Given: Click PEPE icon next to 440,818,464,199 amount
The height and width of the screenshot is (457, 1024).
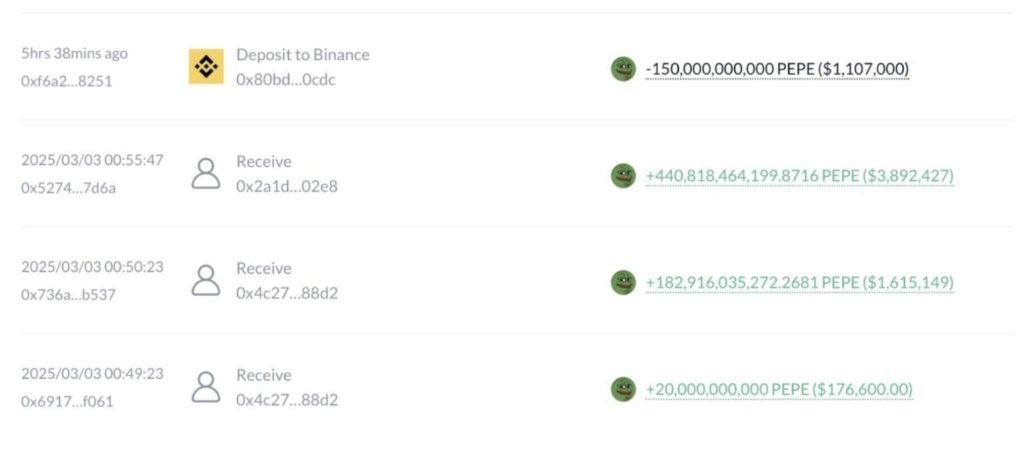Looking at the screenshot, I should click(623, 176).
